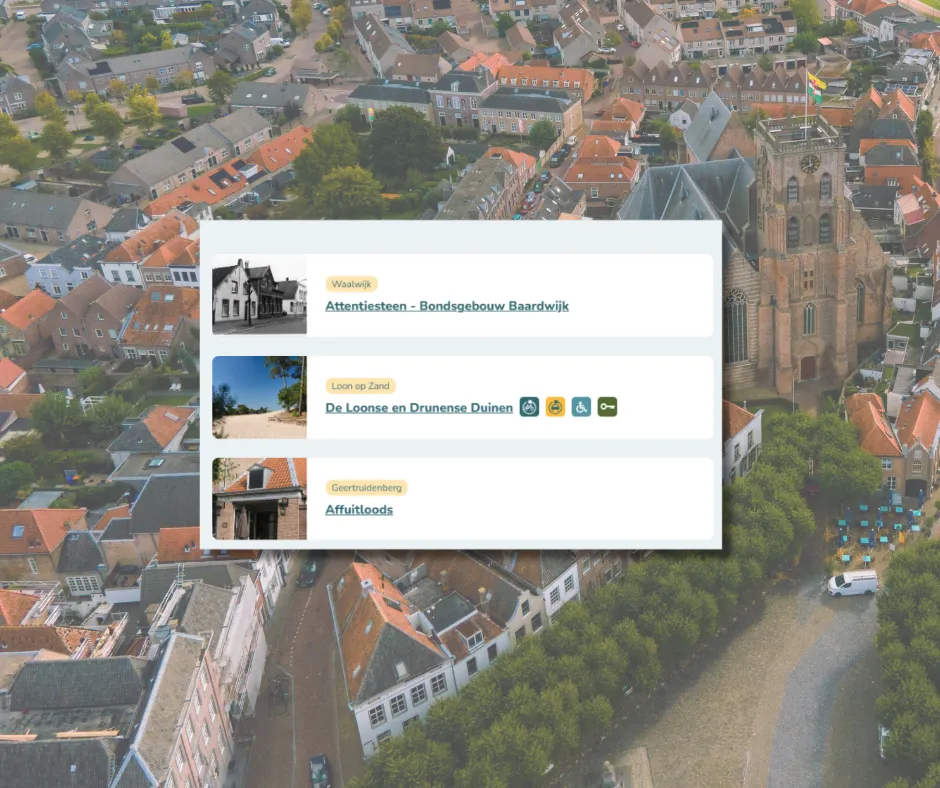This screenshot has height=788, width=940.
Task: Click the flag atop the church tower
Action: click(816, 83)
